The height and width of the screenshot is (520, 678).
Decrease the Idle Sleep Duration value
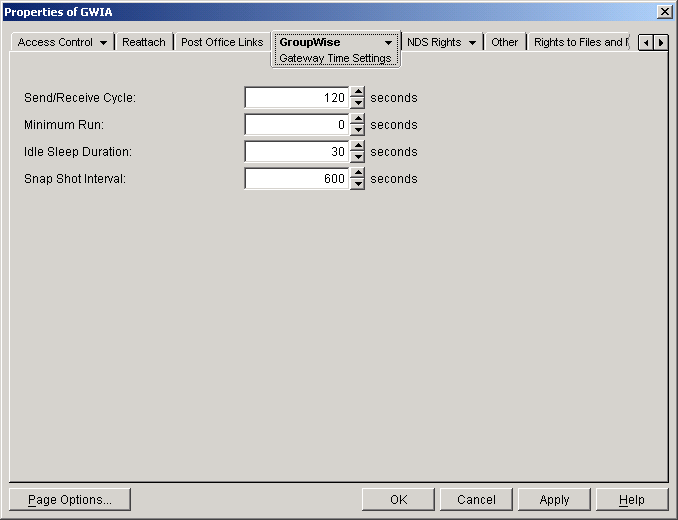pos(358,157)
